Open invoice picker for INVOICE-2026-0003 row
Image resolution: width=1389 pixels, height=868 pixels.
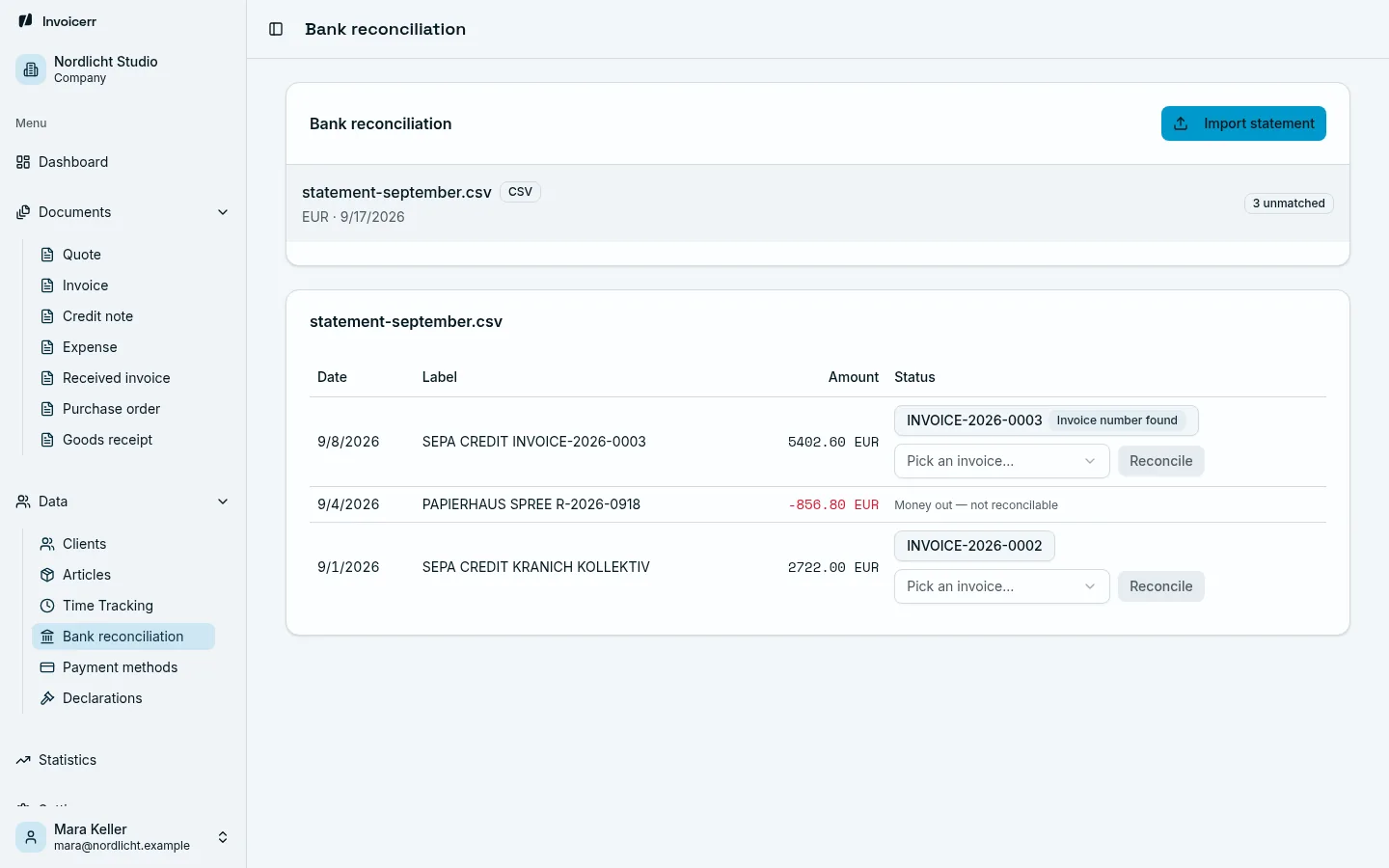1002,461
